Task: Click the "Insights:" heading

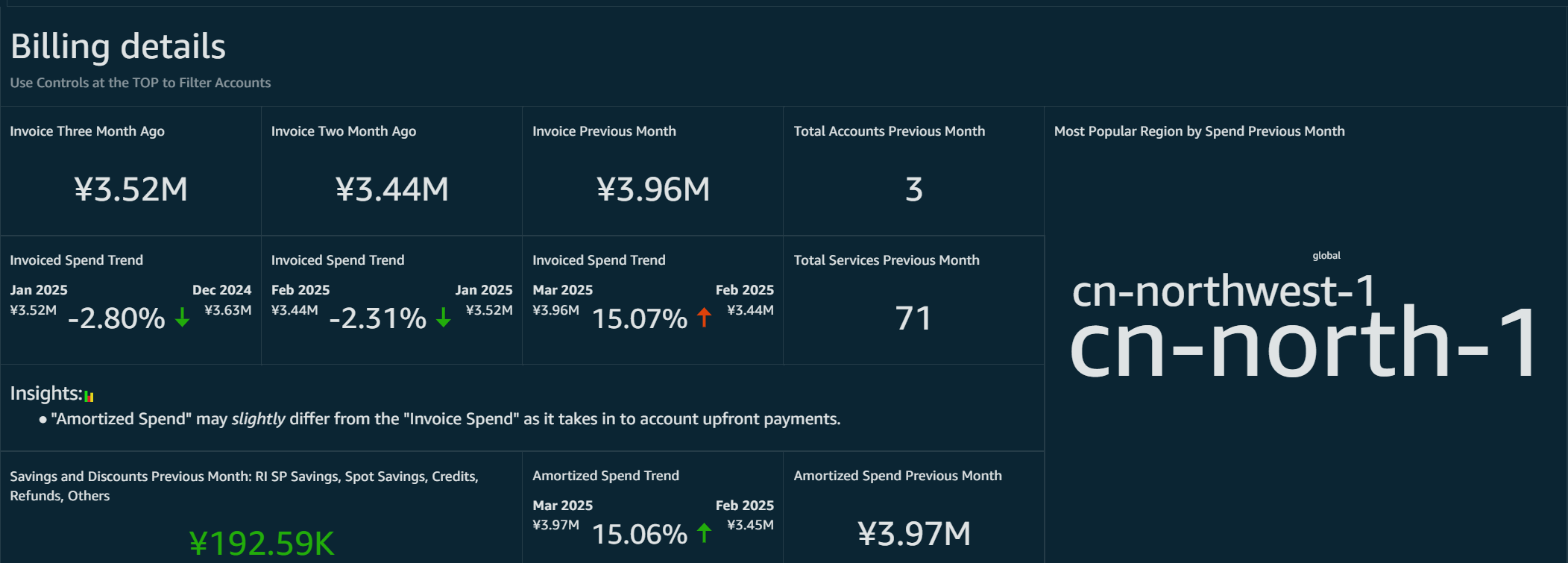Action: pyautogui.click(x=46, y=394)
